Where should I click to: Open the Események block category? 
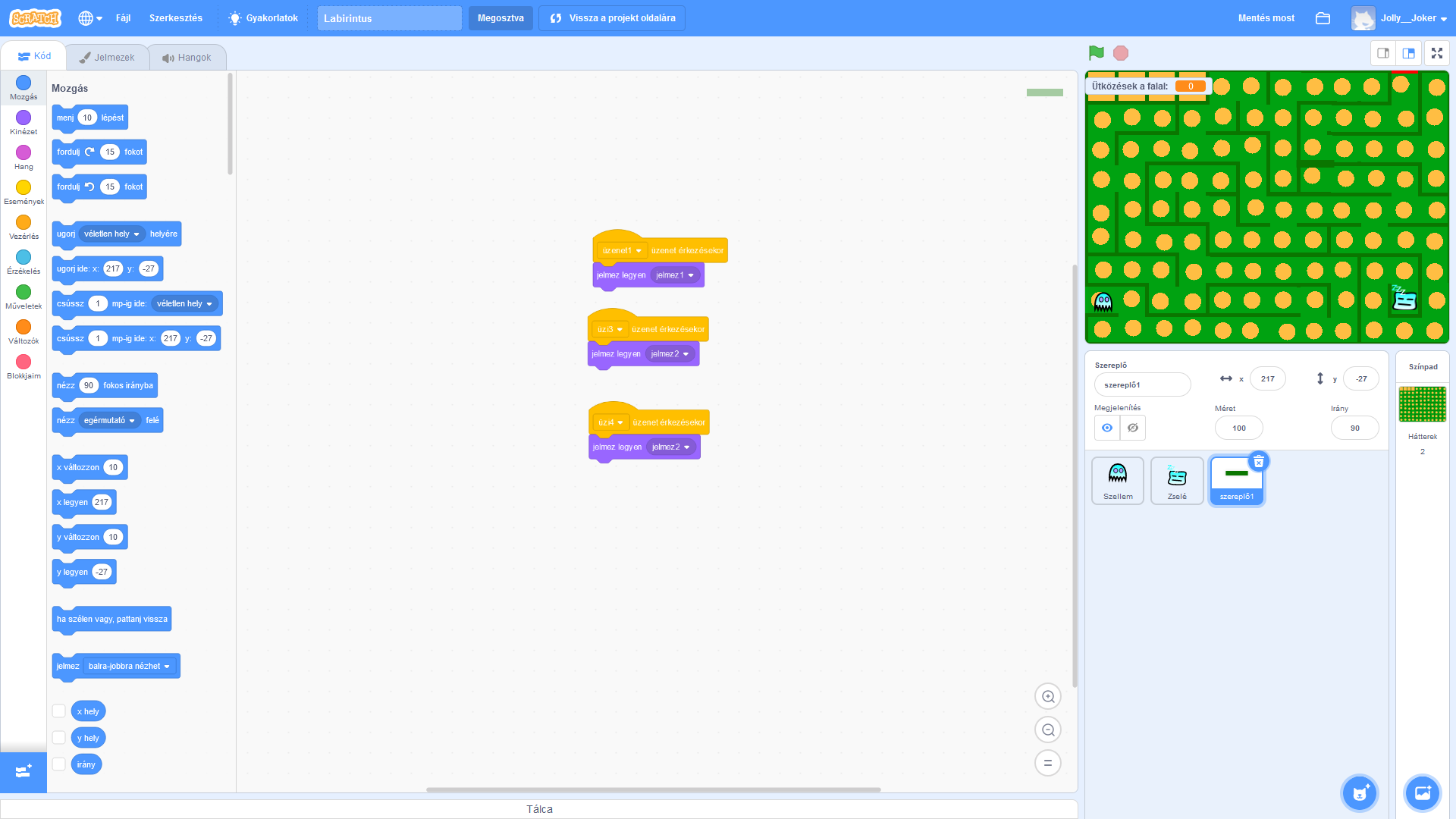[24, 190]
